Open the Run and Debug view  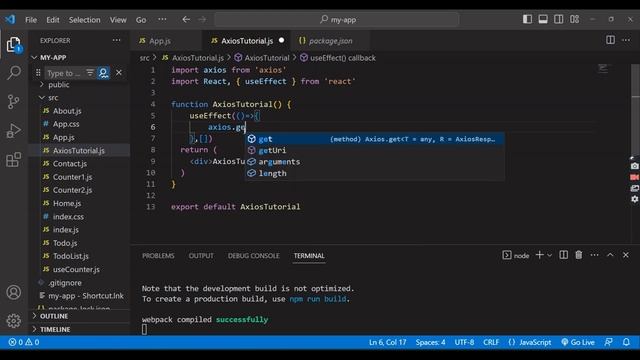13,131
